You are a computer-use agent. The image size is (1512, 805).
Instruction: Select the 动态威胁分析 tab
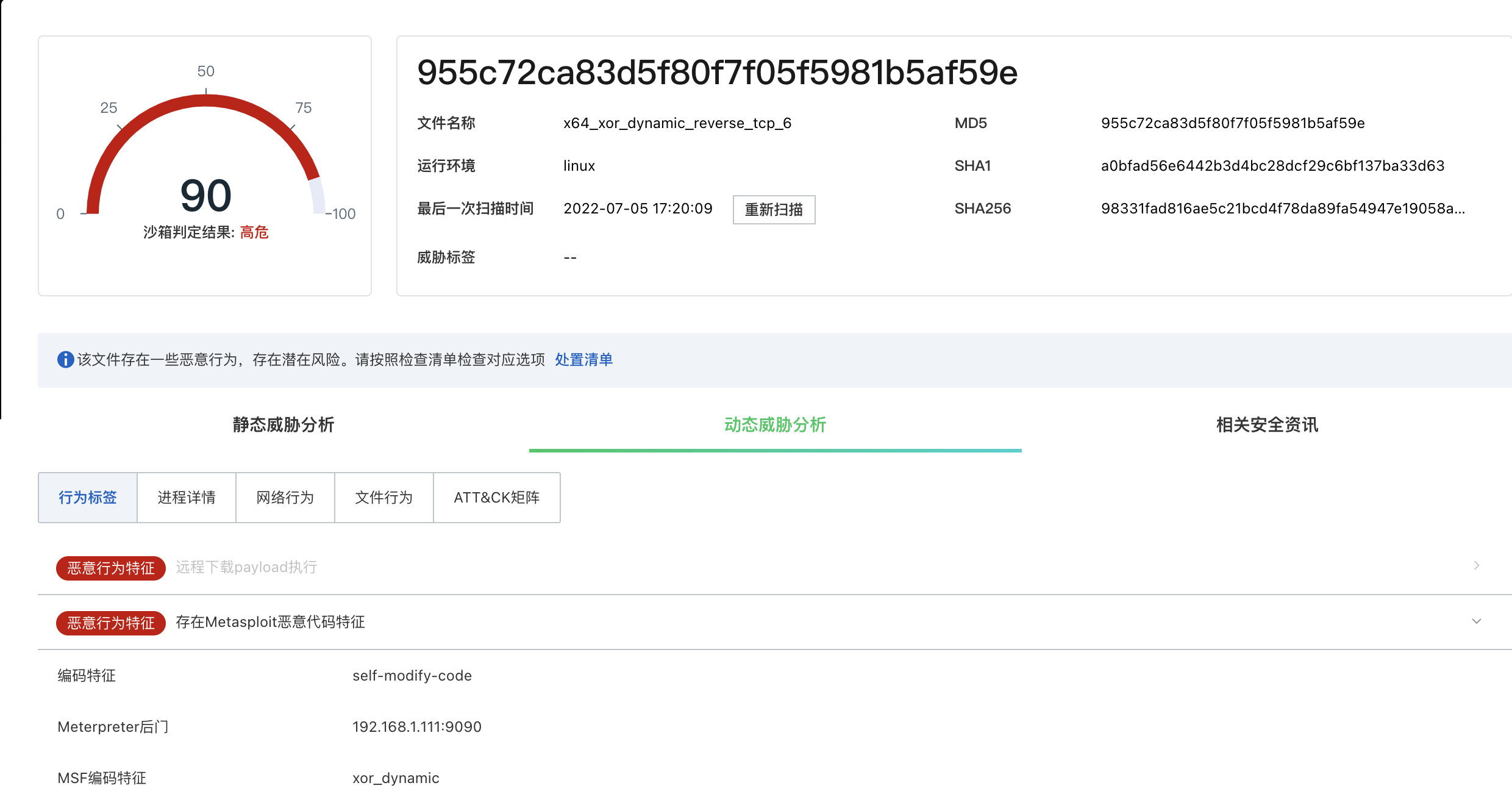pos(775,425)
